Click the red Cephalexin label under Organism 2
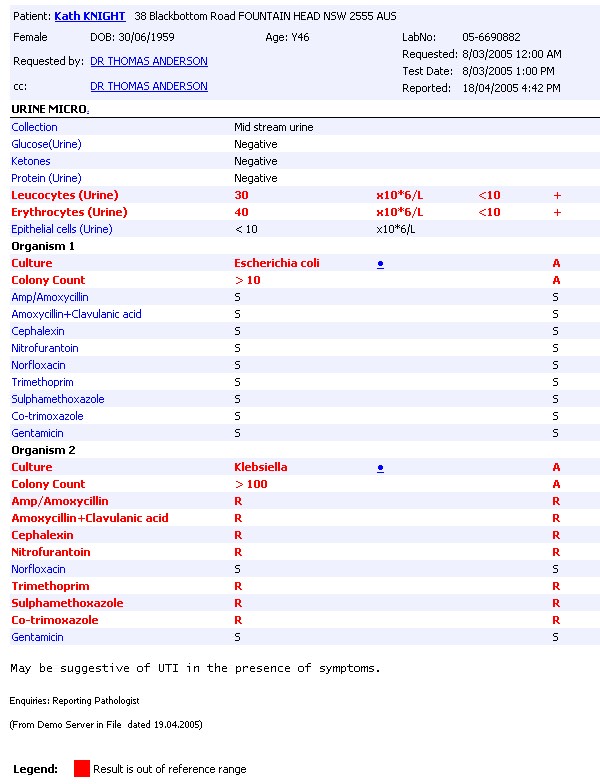This screenshot has height=784, width=600. (42, 536)
